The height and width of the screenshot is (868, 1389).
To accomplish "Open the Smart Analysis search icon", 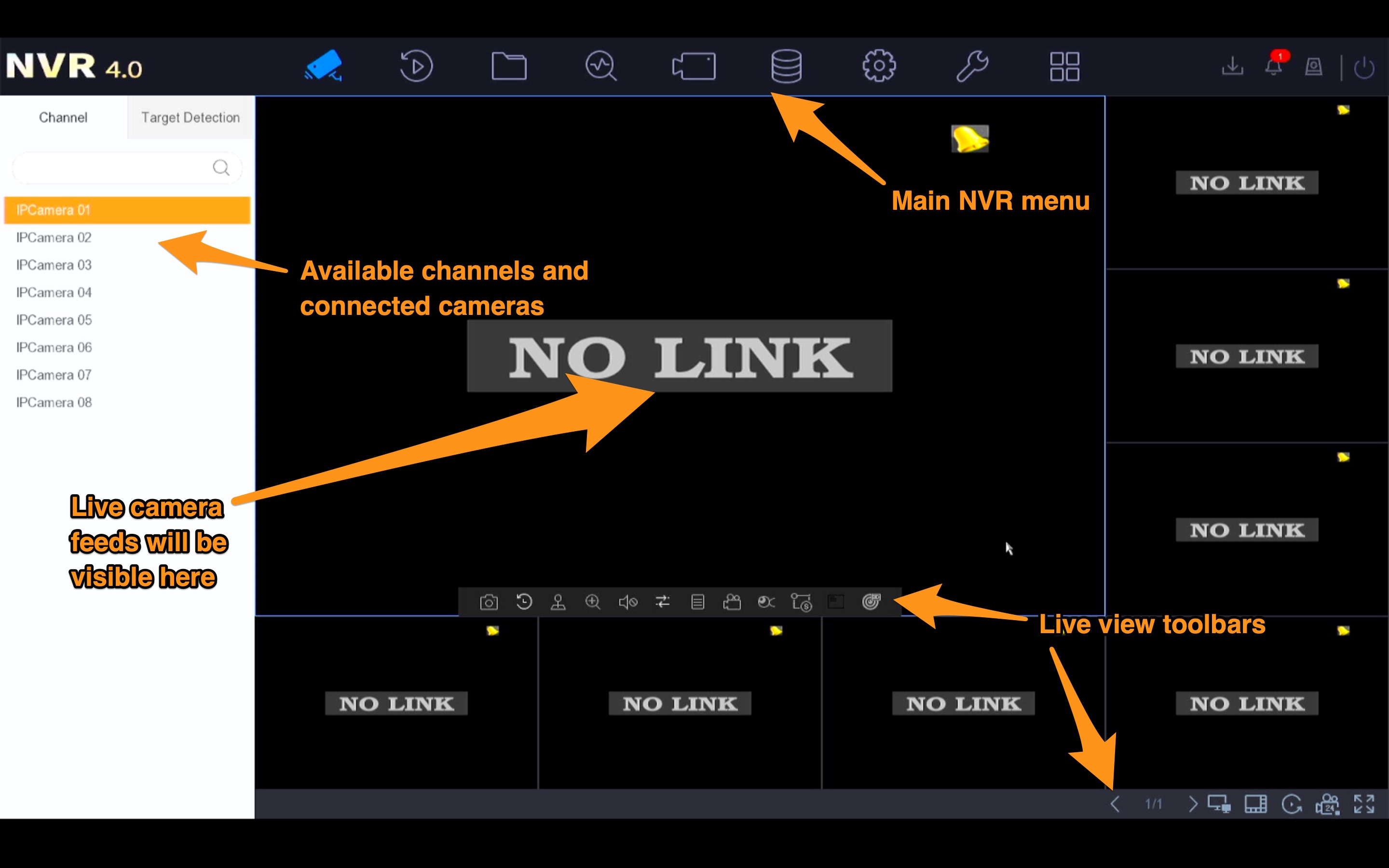I will 601,67.
